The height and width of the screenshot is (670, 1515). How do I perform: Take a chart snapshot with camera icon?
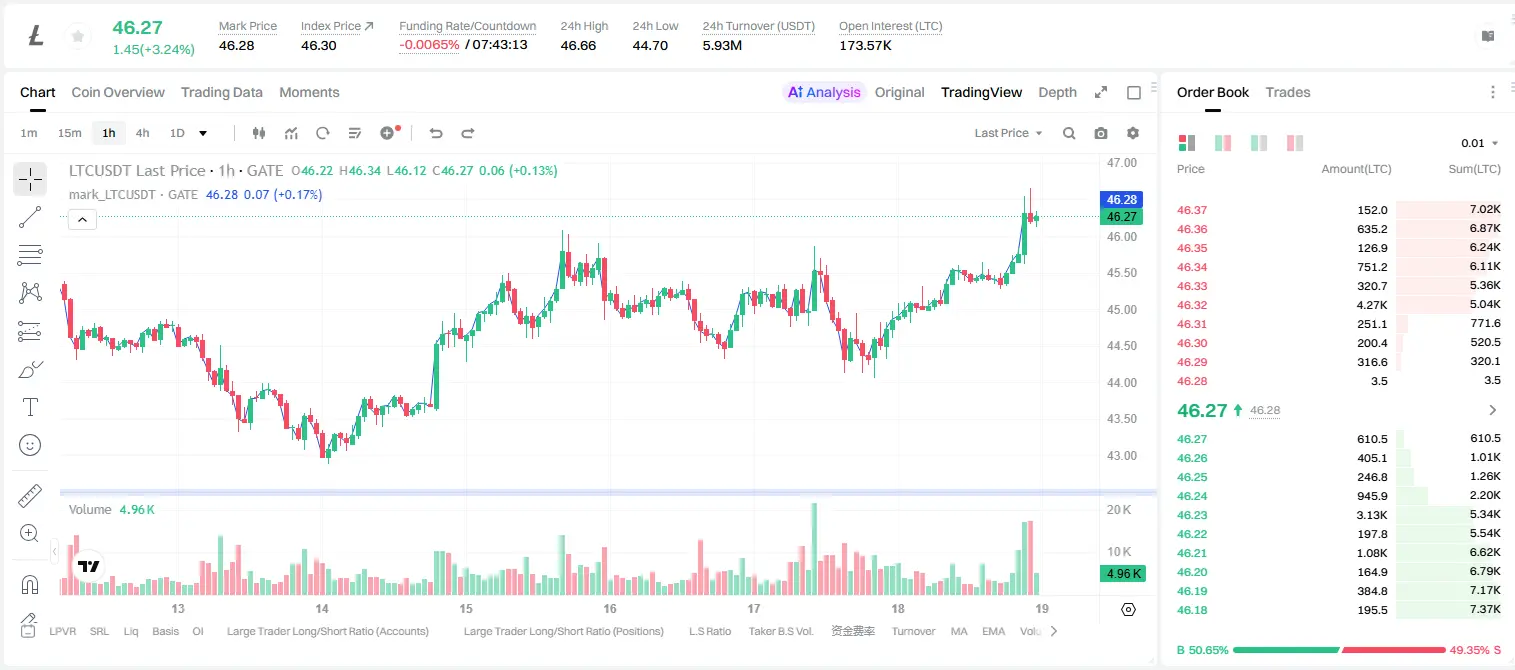(1101, 133)
